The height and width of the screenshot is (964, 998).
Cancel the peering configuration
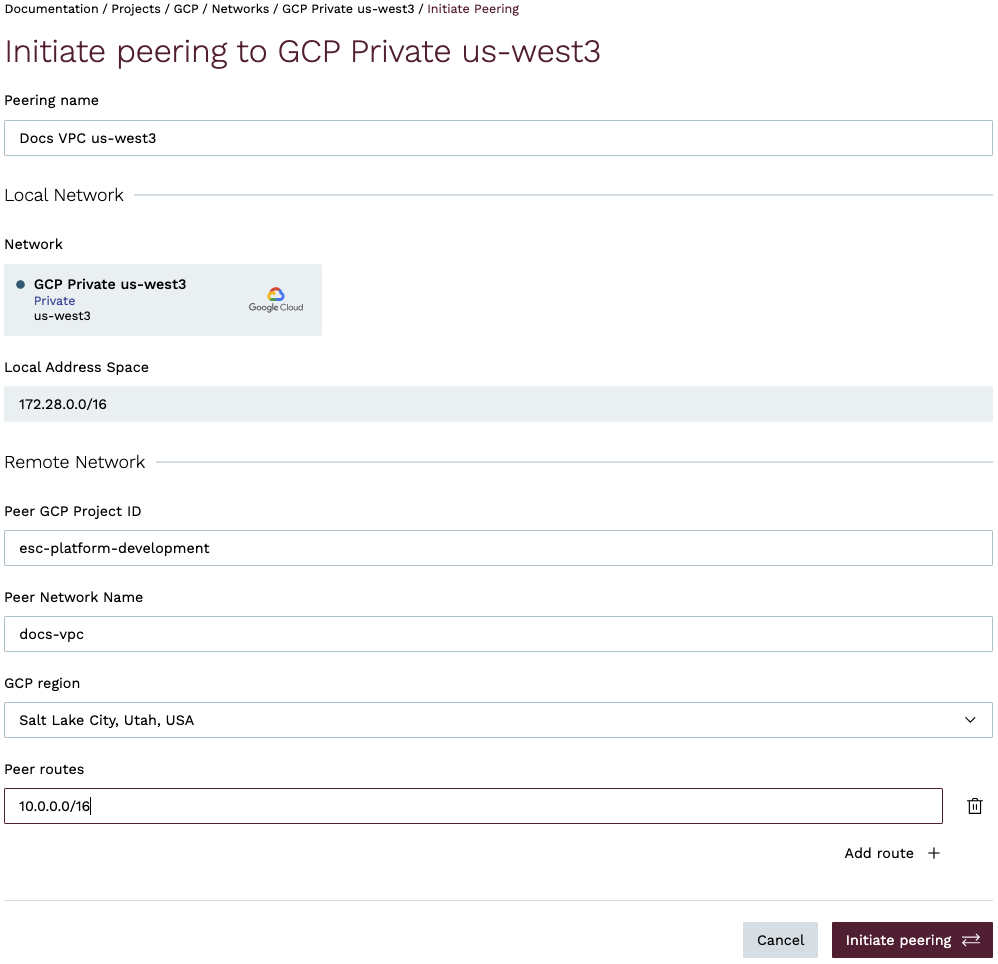[x=780, y=940]
